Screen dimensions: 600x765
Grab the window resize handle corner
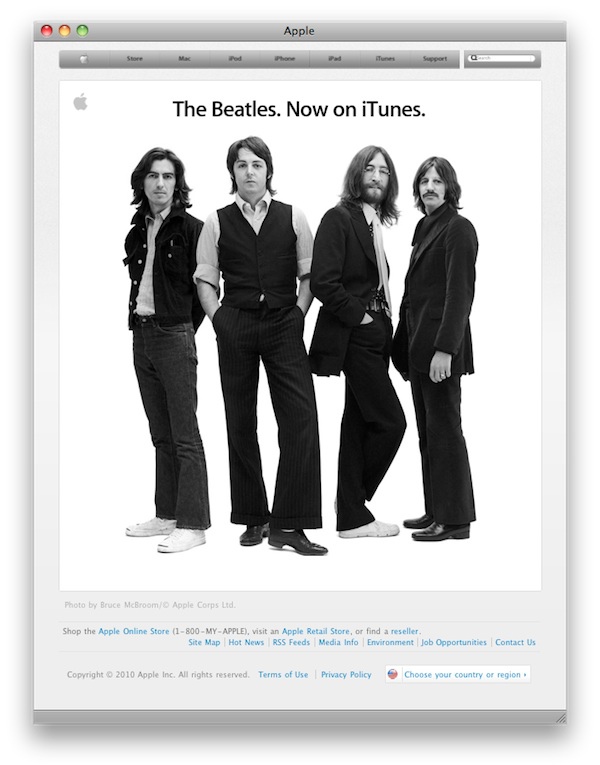tap(561, 718)
